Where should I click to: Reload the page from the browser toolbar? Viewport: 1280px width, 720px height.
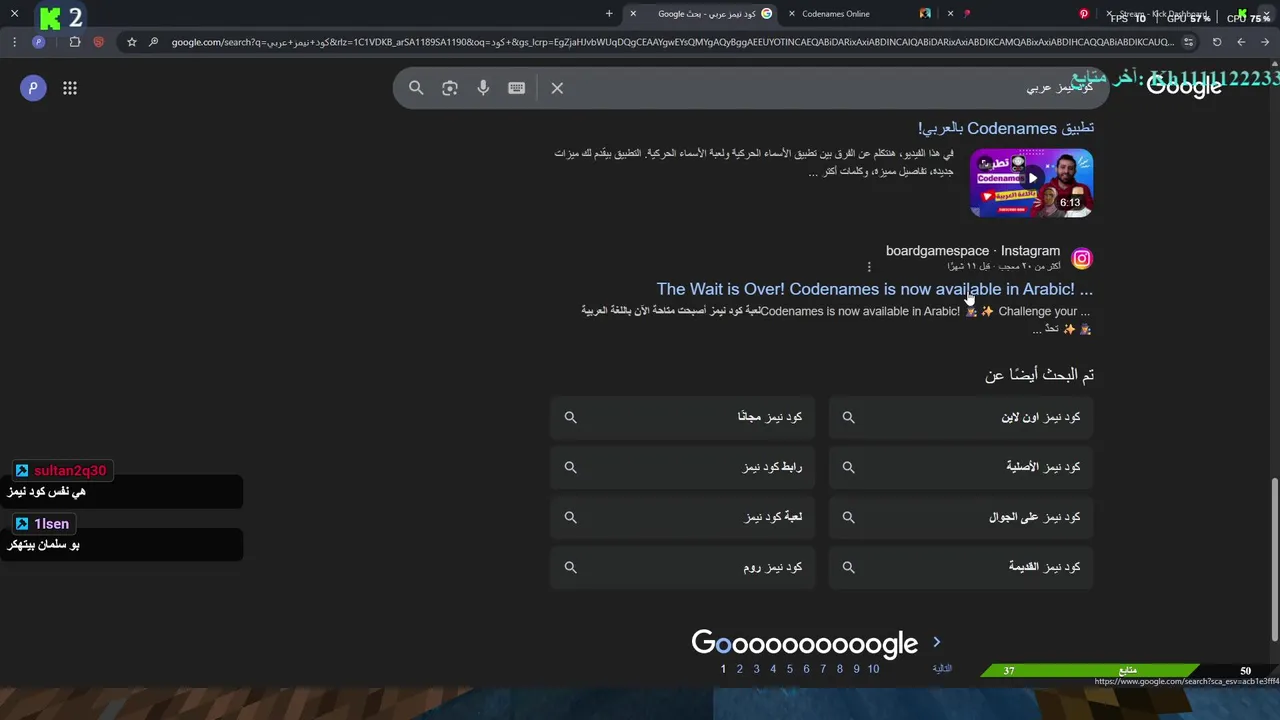1217,42
